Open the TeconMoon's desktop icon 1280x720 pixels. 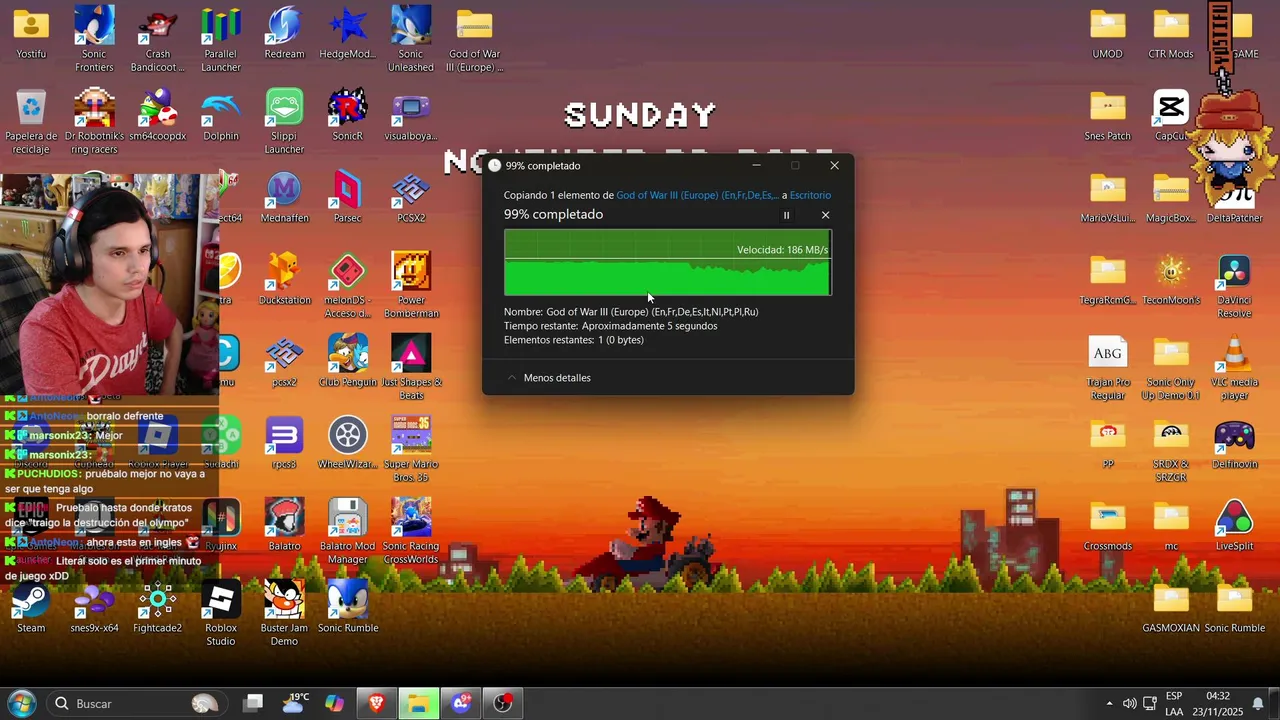tap(1171, 280)
